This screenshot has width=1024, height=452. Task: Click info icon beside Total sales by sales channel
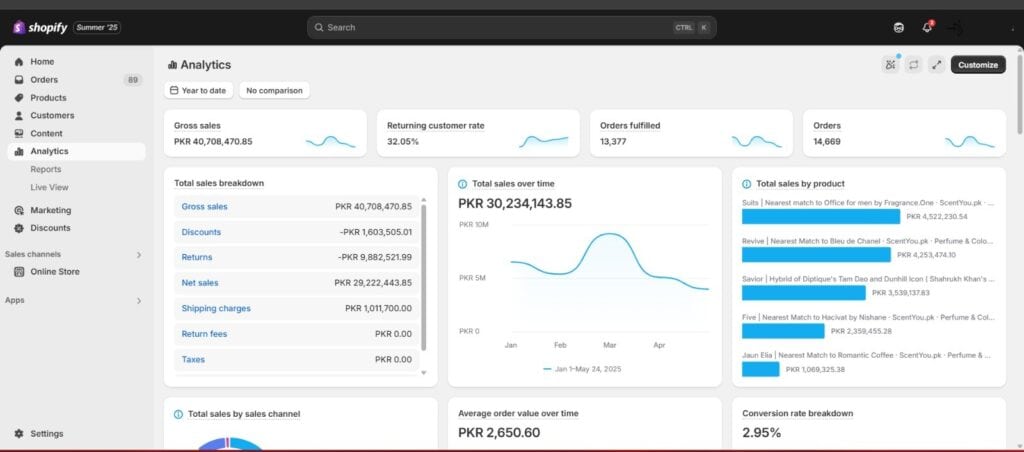178,414
